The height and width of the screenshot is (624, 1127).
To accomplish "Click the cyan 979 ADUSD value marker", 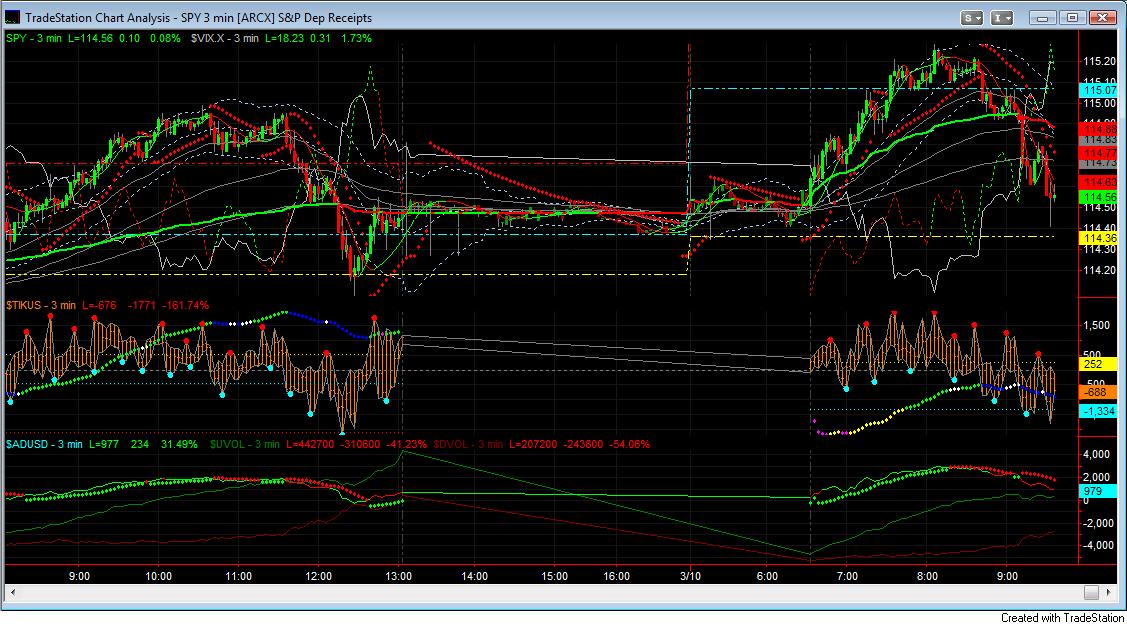I will coord(1099,490).
